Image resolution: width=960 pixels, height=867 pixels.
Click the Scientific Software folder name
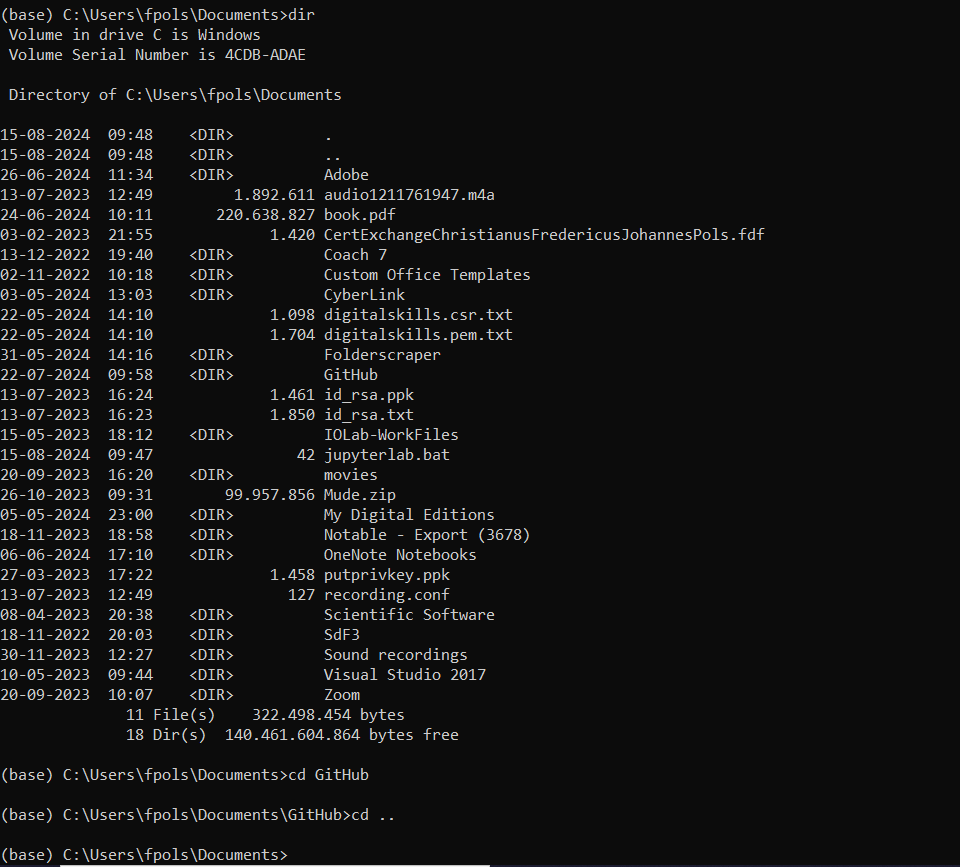(409, 615)
